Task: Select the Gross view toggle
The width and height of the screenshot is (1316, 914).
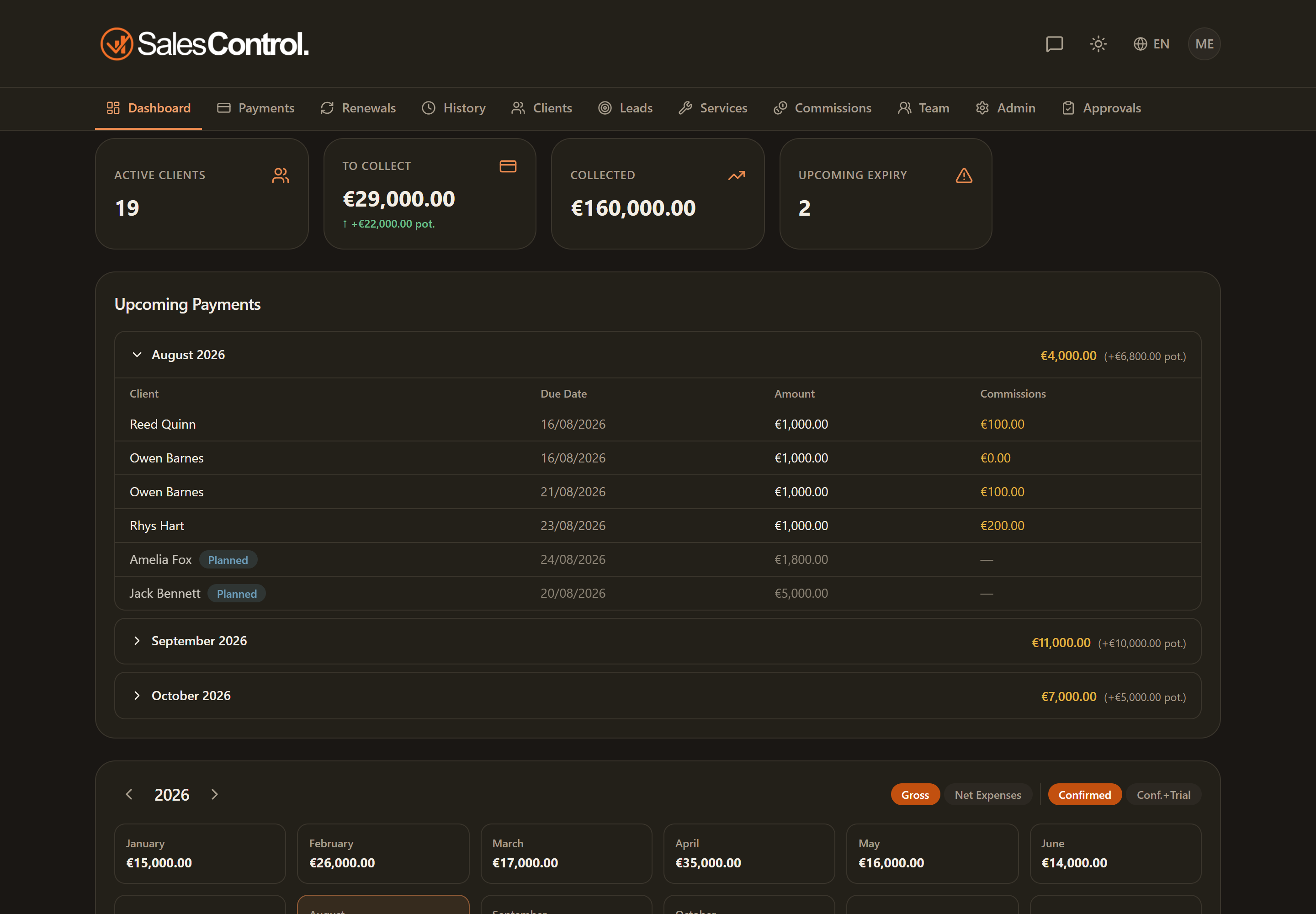Action: tap(915, 794)
